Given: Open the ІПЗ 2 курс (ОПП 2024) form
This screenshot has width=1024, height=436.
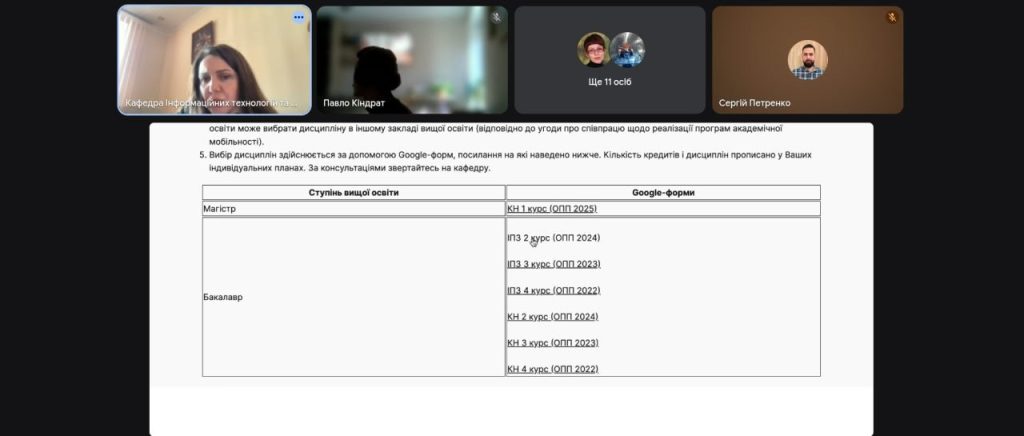Looking at the screenshot, I should point(553,238).
